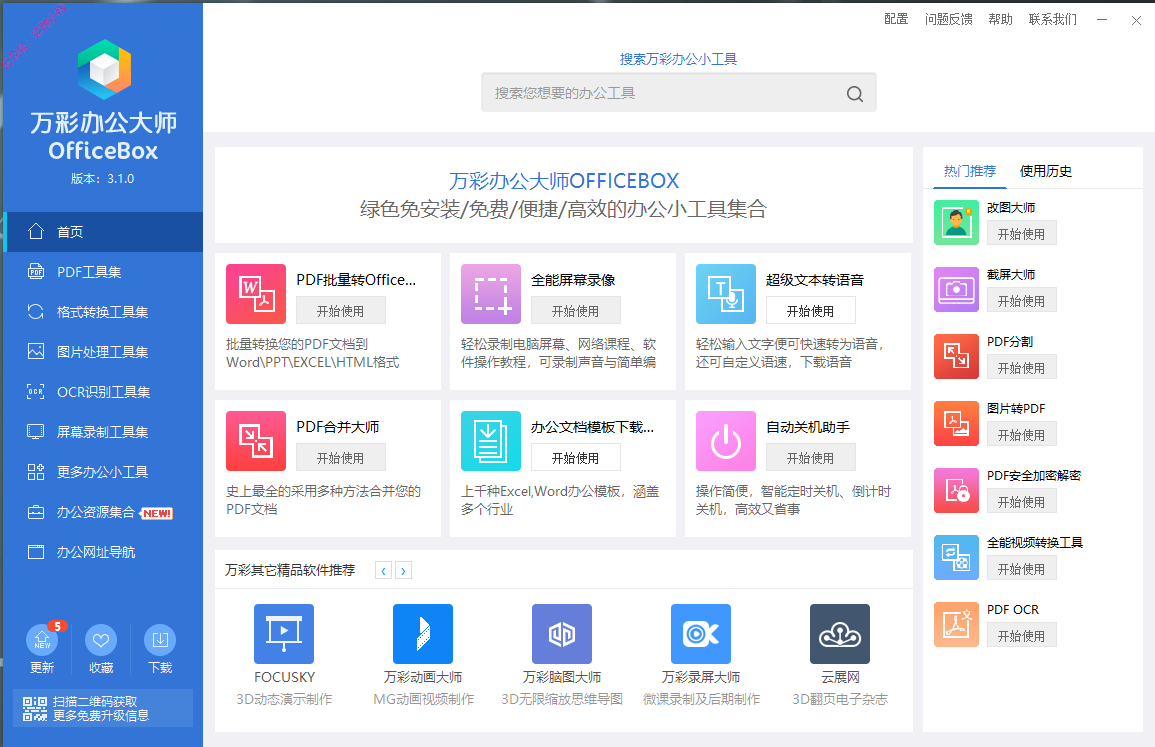
Task: Start using 截屏大师 in recommendations
Action: 1021,301
